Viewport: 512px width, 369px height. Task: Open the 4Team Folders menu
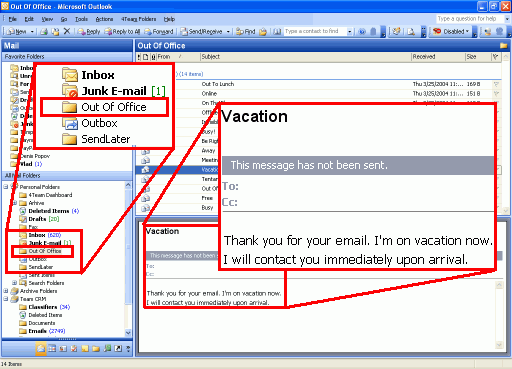[138, 19]
